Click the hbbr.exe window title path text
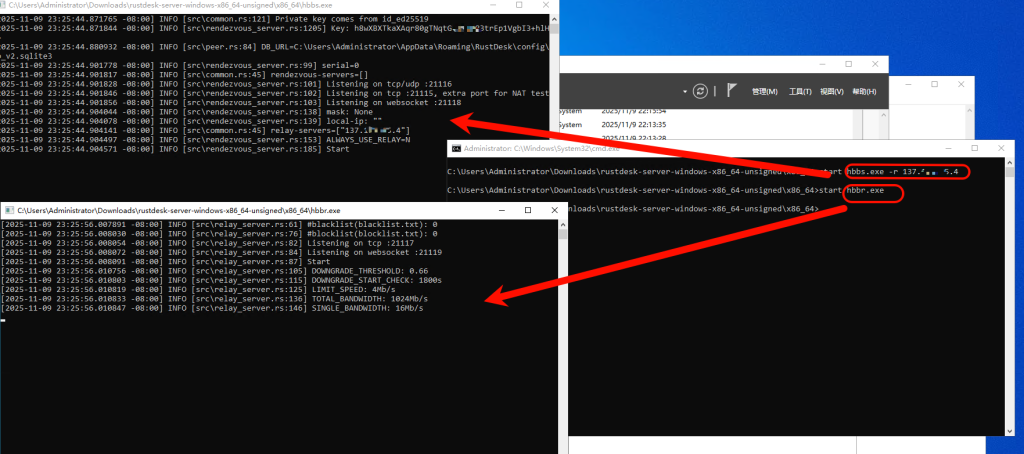This screenshot has width=1024, height=454. [179, 211]
